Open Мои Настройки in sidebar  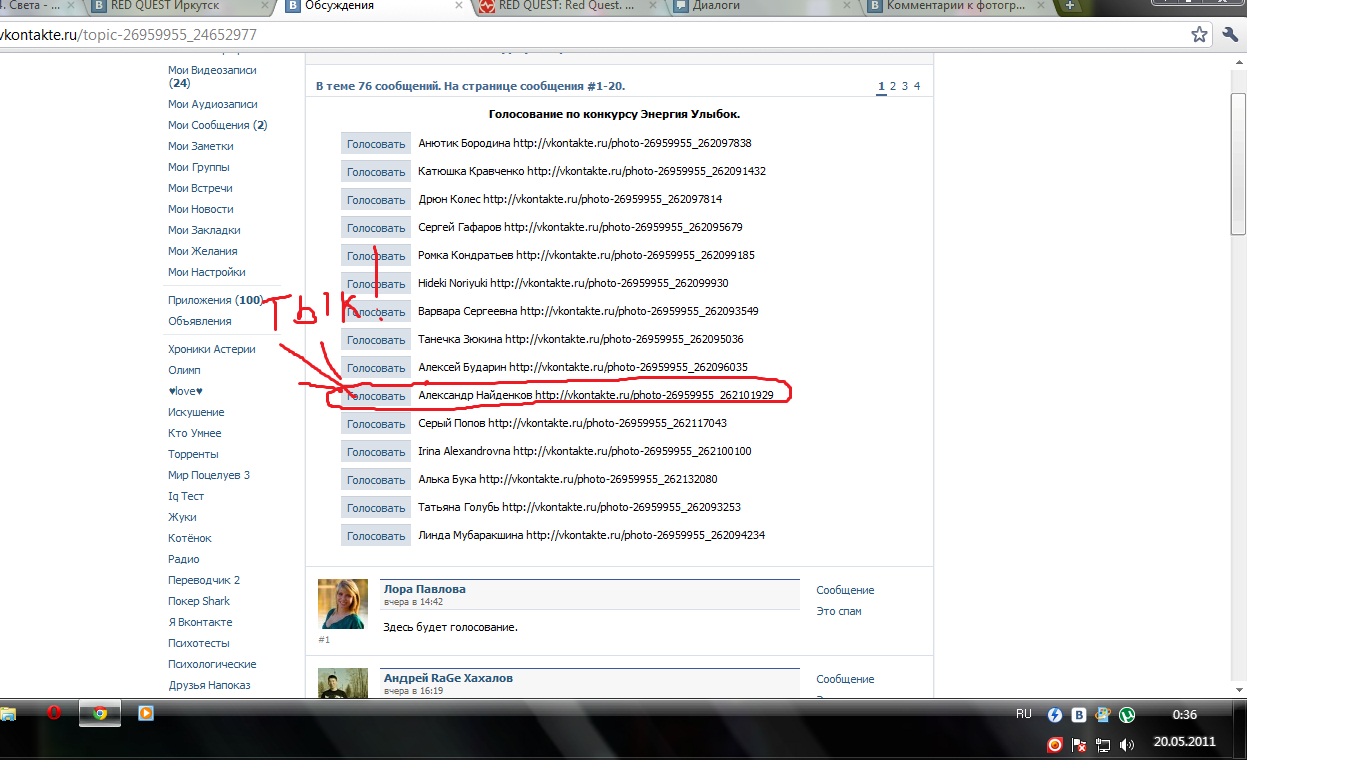coord(206,272)
